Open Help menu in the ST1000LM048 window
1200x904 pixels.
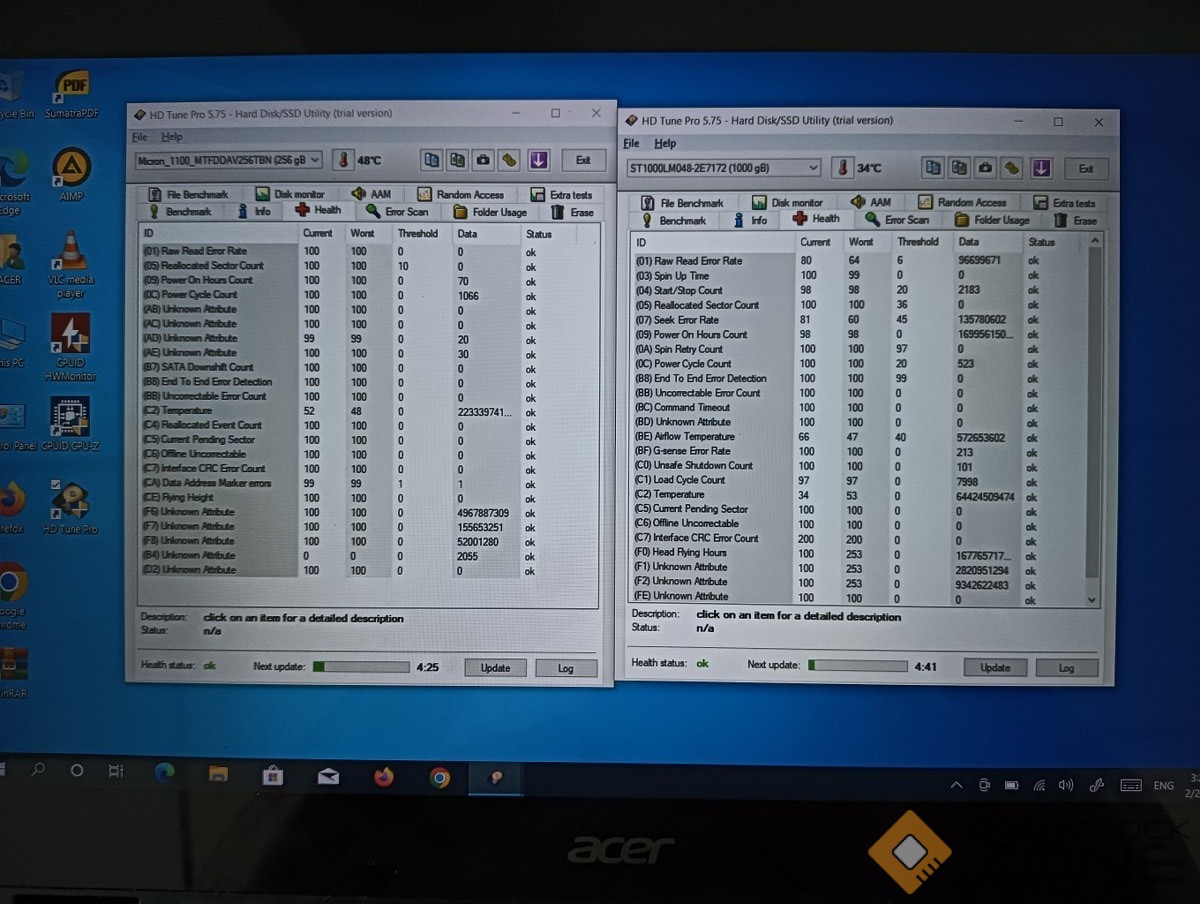665,144
